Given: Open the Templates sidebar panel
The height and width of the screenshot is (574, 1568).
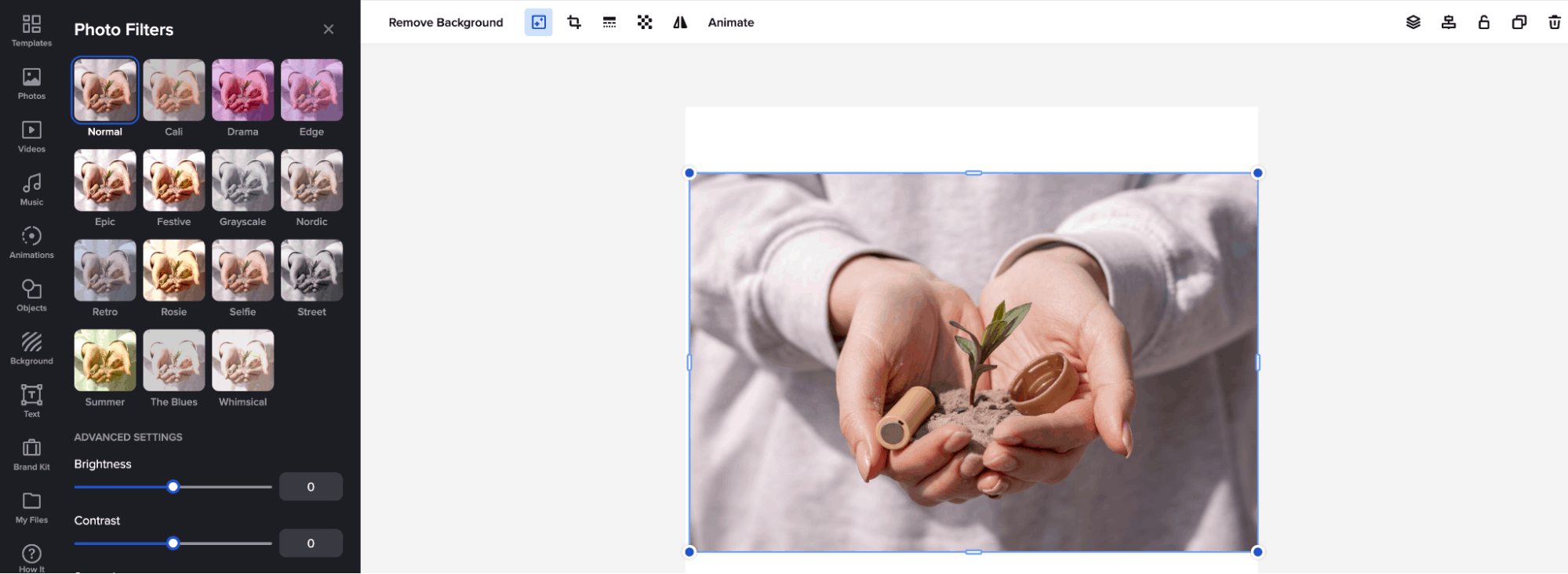Looking at the screenshot, I should (31, 31).
